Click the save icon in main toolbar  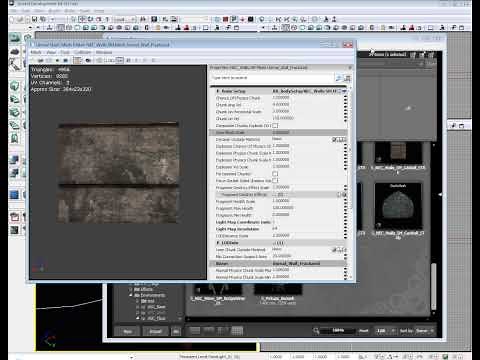pyautogui.click(x=34, y=20)
